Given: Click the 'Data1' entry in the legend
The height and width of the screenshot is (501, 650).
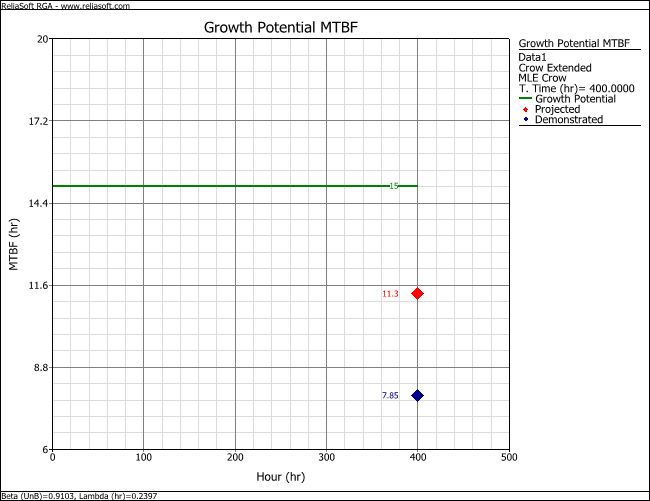Looking at the screenshot, I should (534, 58).
